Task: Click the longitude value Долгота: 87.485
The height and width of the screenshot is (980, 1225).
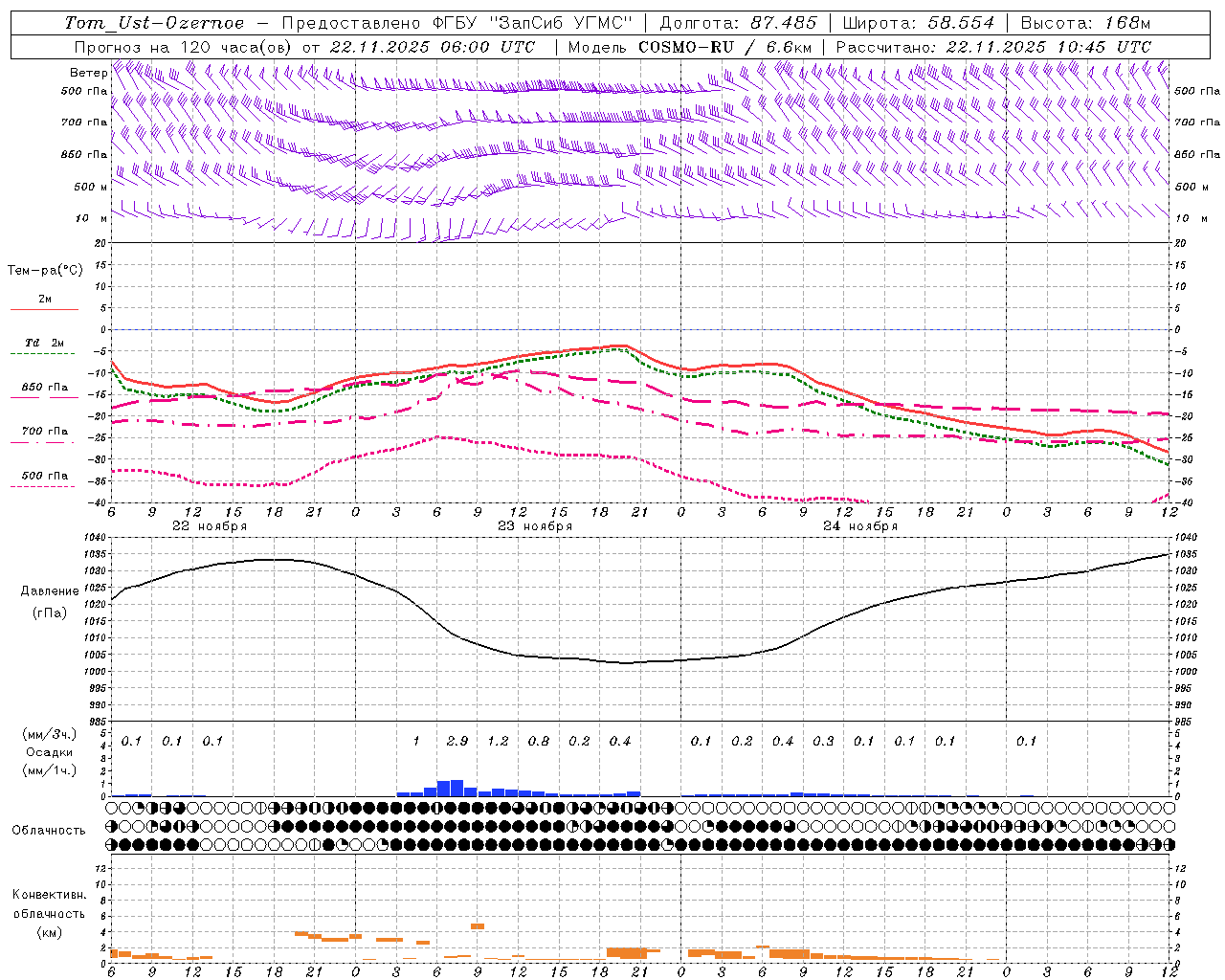Action: tap(739, 23)
